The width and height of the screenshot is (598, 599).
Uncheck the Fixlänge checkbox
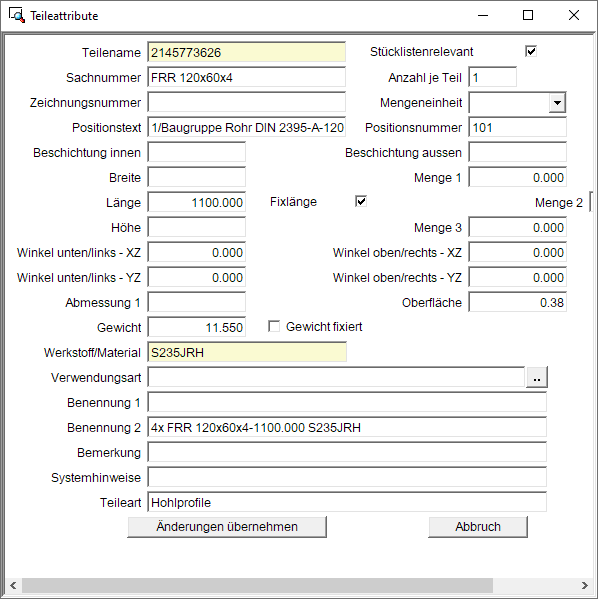pyautogui.click(x=361, y=201)
